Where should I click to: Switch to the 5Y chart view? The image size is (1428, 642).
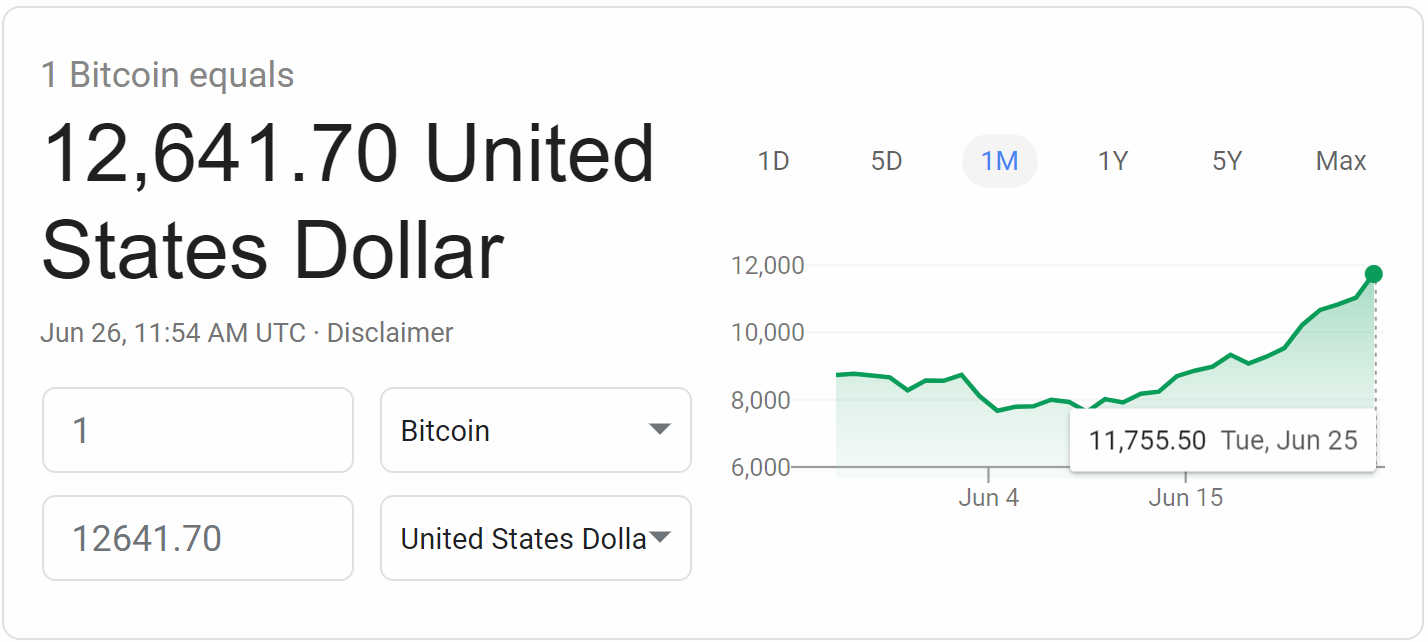1226,161
